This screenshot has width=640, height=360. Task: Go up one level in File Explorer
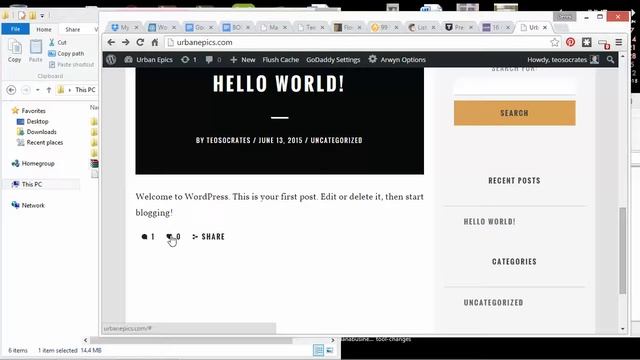pos(49,90)
